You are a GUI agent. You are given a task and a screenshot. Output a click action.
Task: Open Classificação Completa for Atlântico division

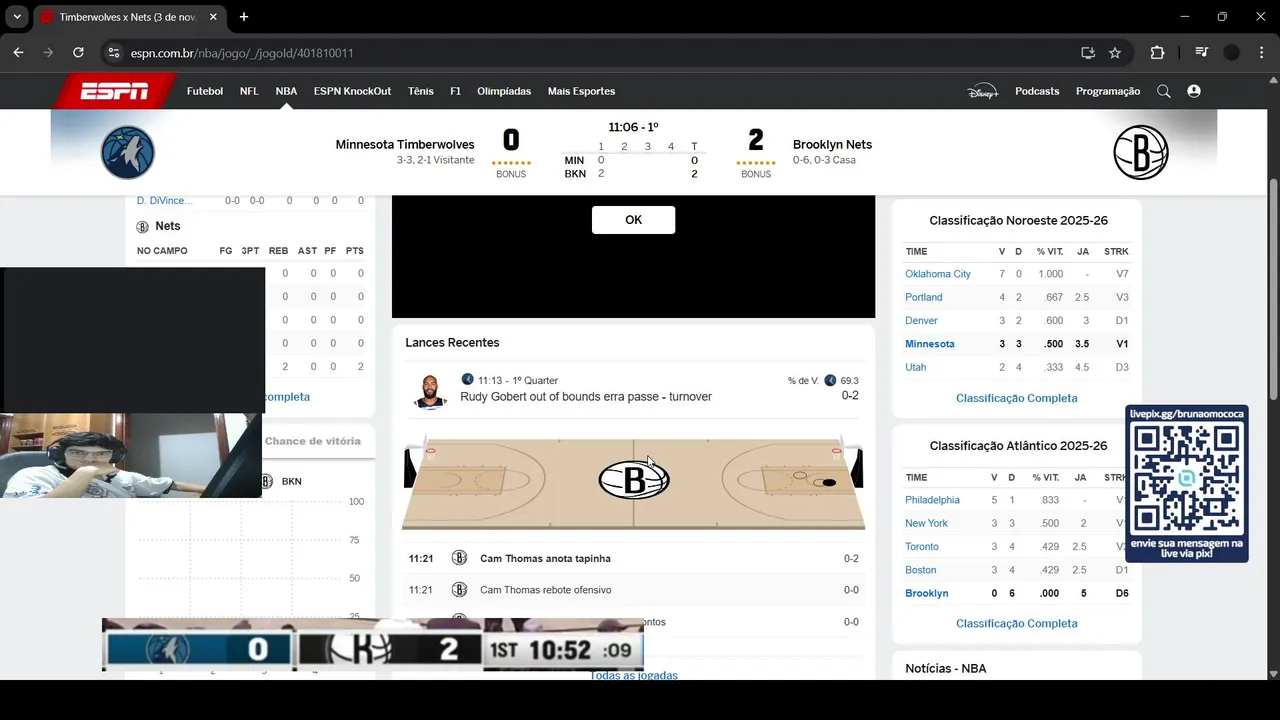coord(1016,623)
